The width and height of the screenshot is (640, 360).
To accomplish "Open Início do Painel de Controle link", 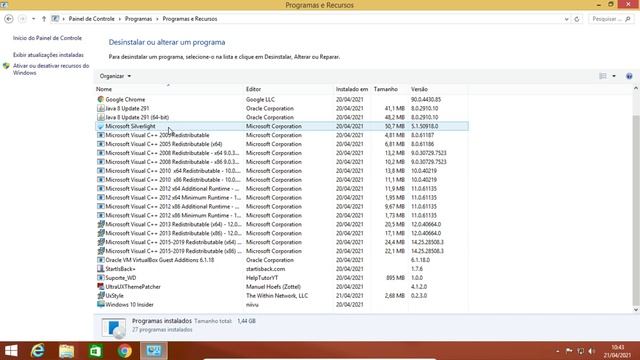I will click(x=47, y=38).
